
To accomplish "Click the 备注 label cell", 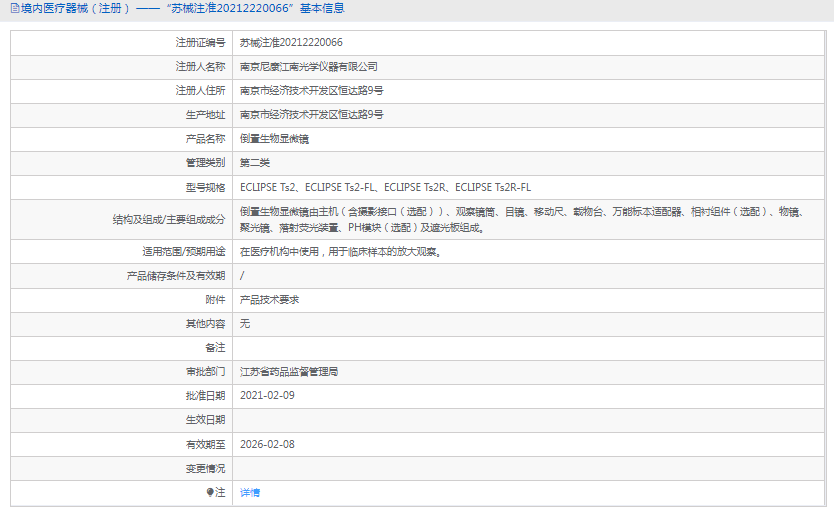I will tap(215, 347).
